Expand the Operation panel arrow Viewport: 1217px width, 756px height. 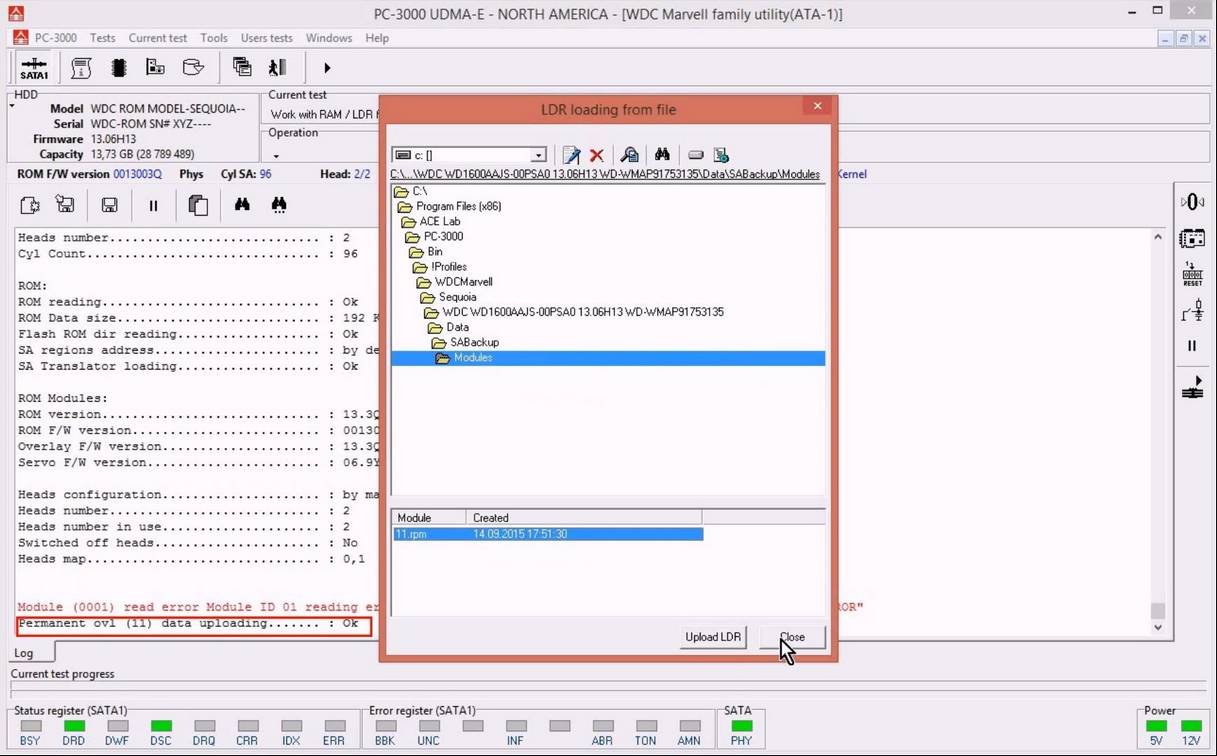pos(276,156)
